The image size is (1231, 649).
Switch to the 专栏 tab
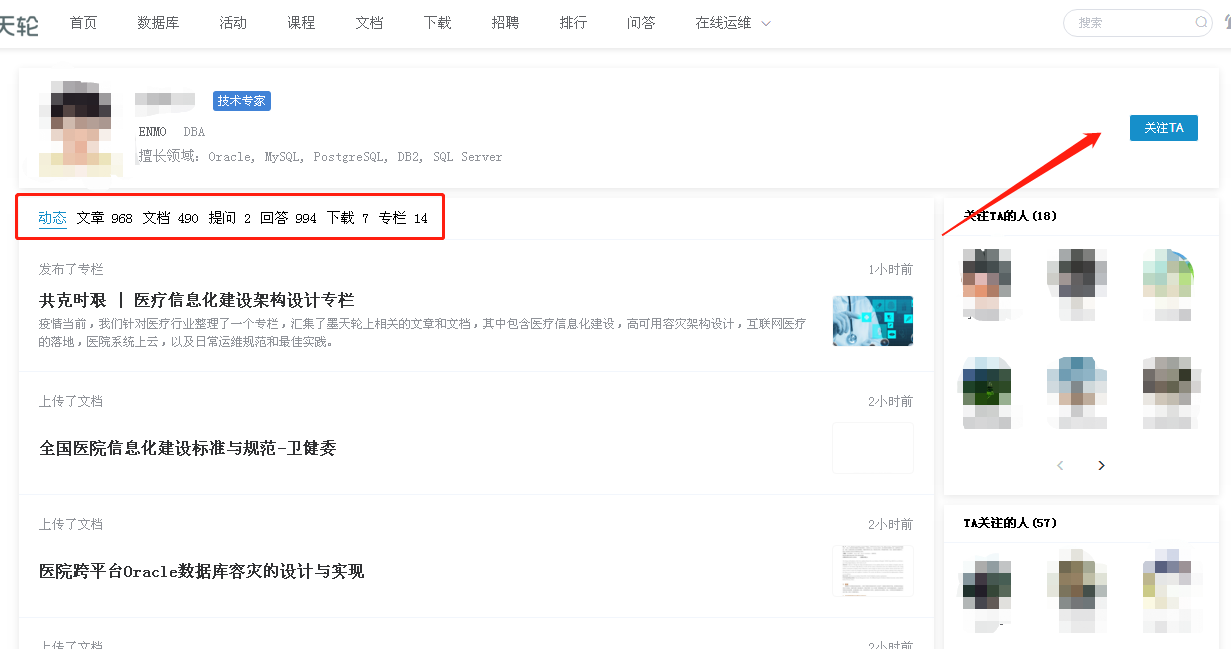coord(397,217)
